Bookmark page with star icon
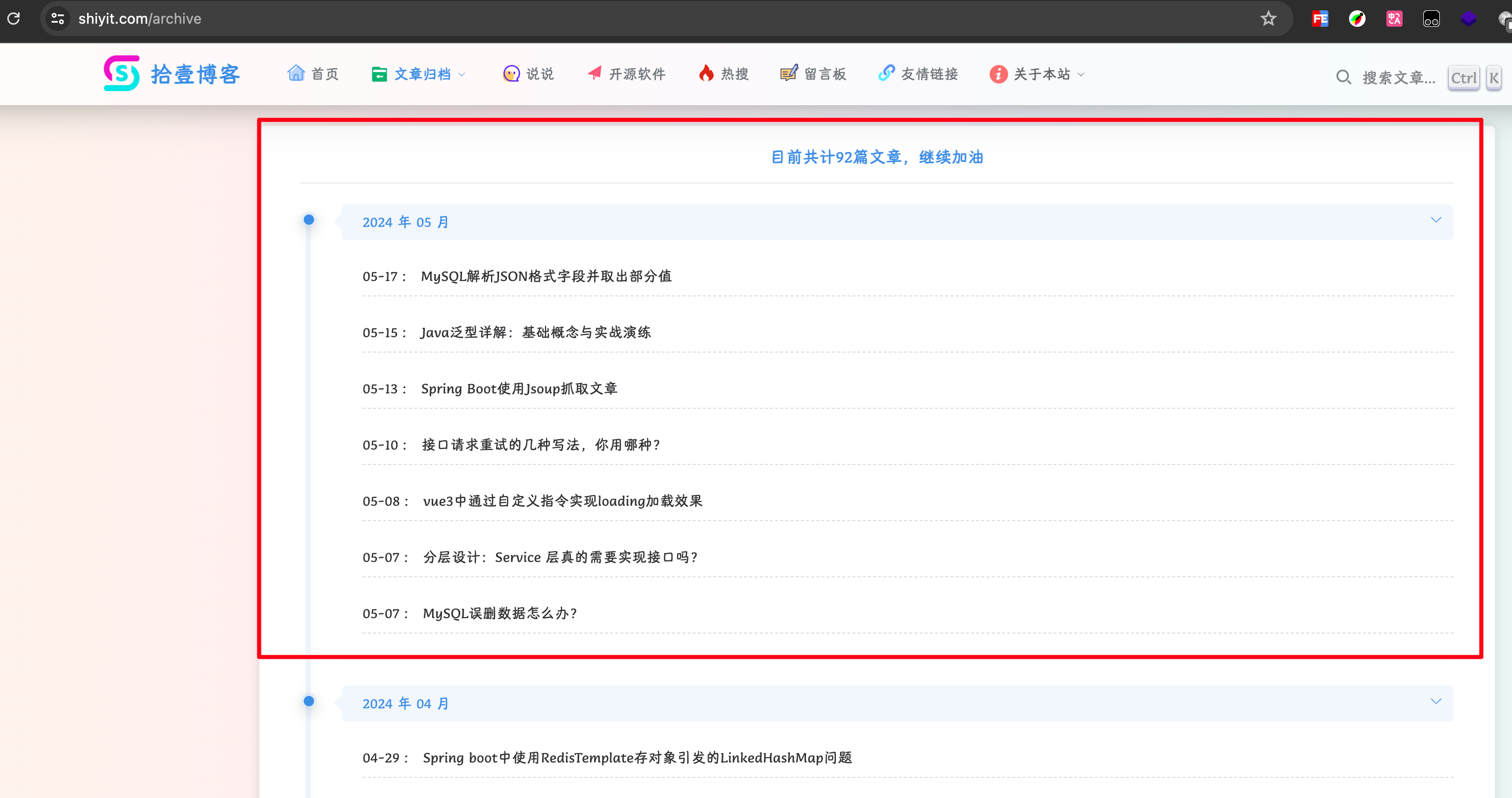 [1268, 19]
